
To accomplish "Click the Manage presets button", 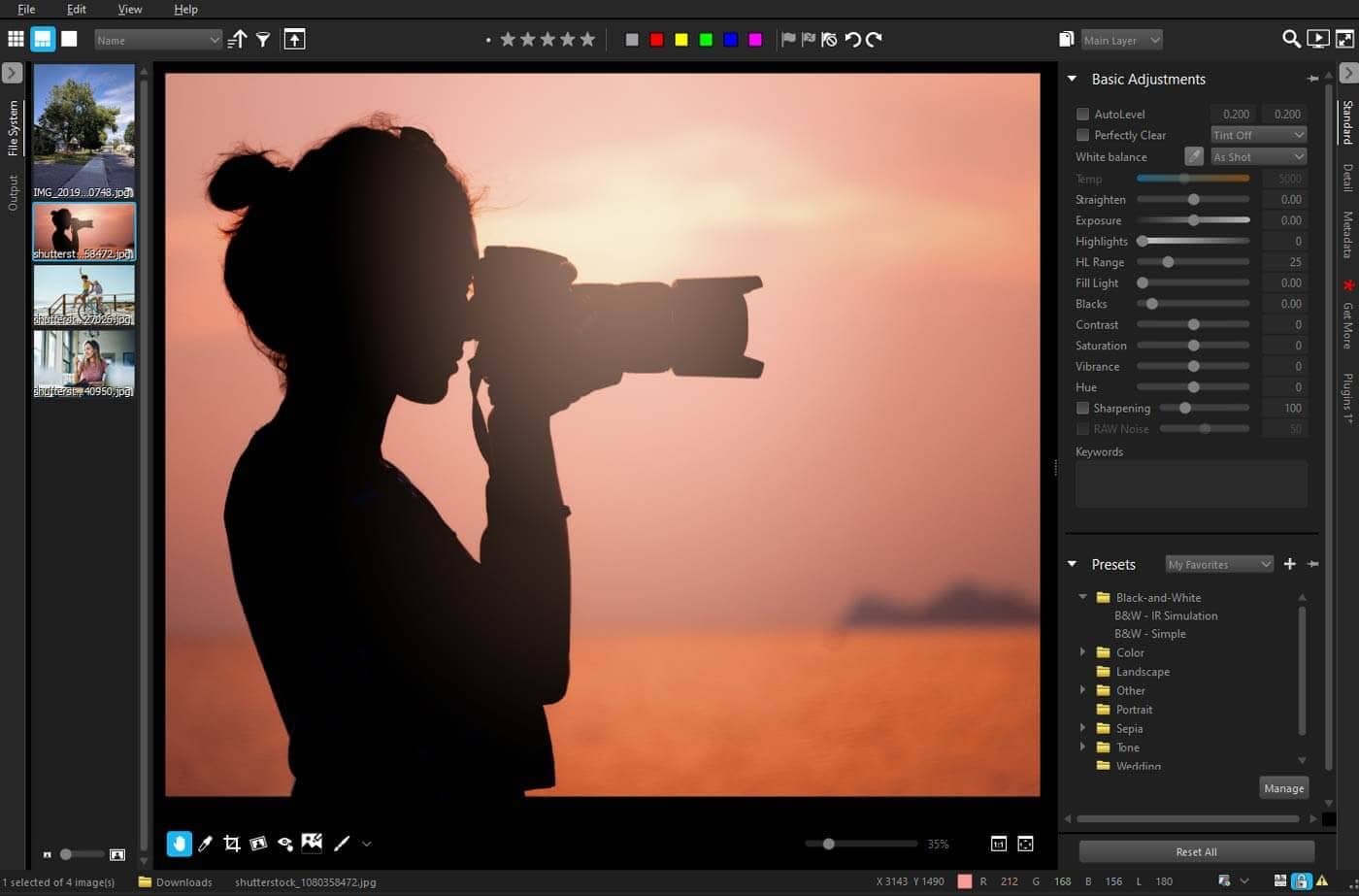I will (x=1283, y=788).
